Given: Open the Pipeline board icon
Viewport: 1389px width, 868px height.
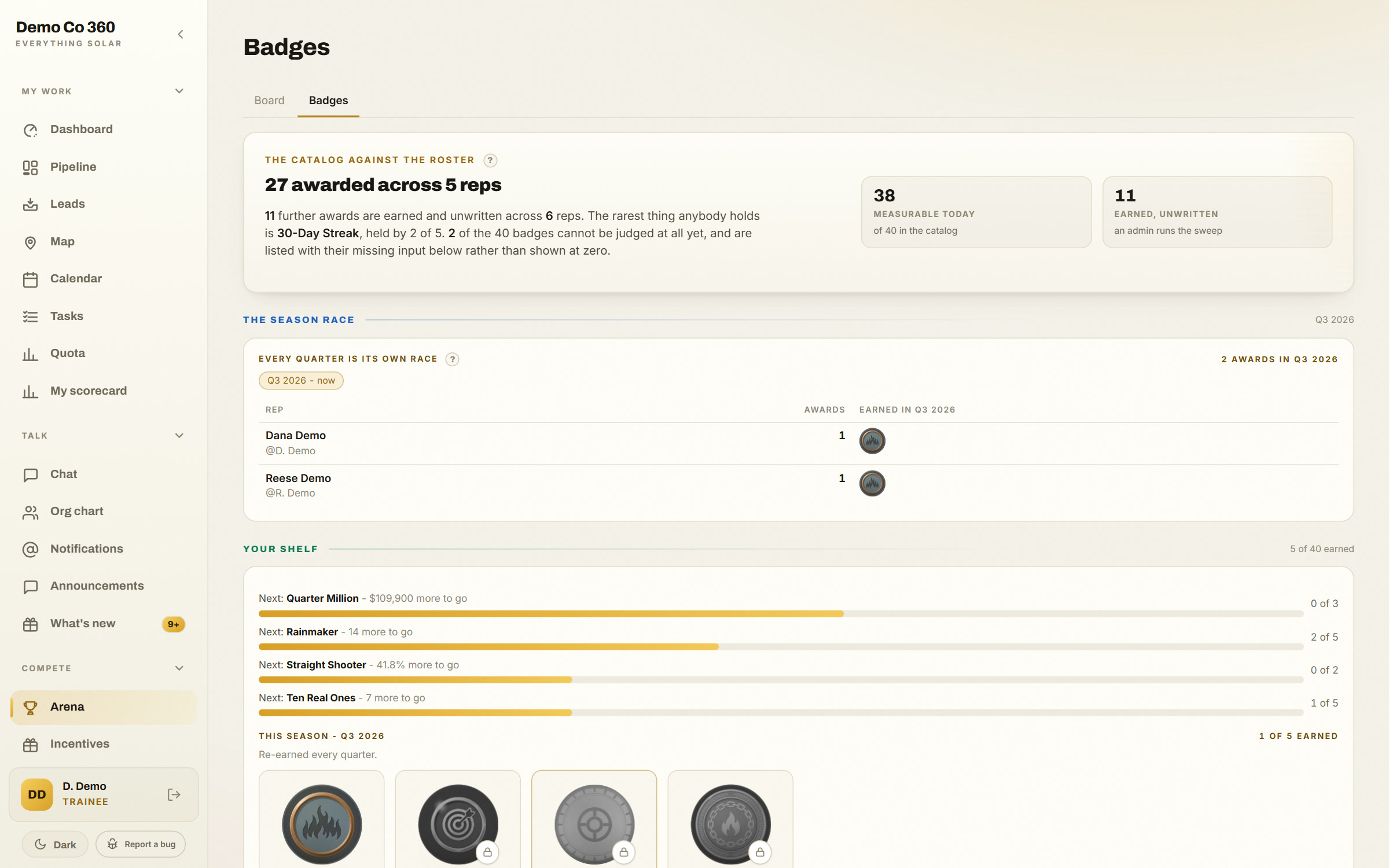Looking at the screenshot, I should click(30, 167).
